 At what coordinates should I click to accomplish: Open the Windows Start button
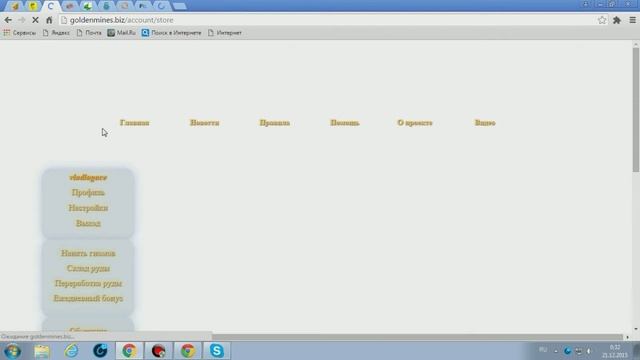point(12,351)
